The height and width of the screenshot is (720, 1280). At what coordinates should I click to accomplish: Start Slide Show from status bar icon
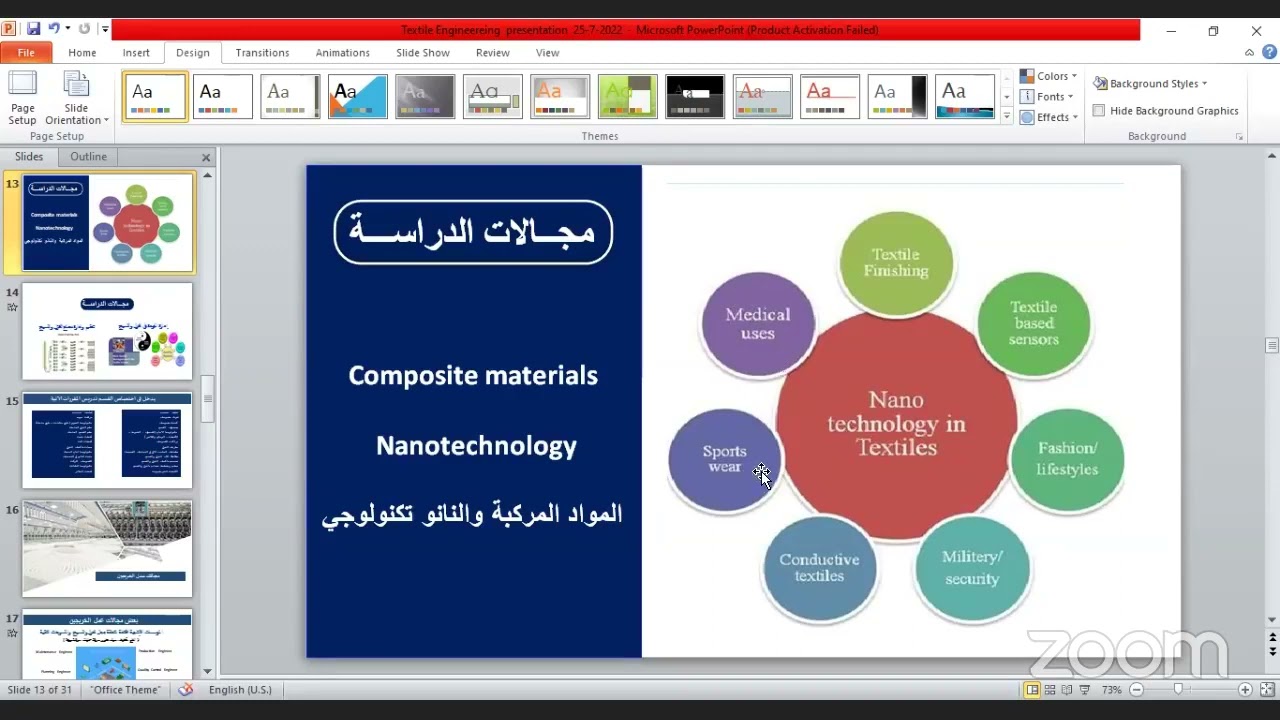[1085, 690]
